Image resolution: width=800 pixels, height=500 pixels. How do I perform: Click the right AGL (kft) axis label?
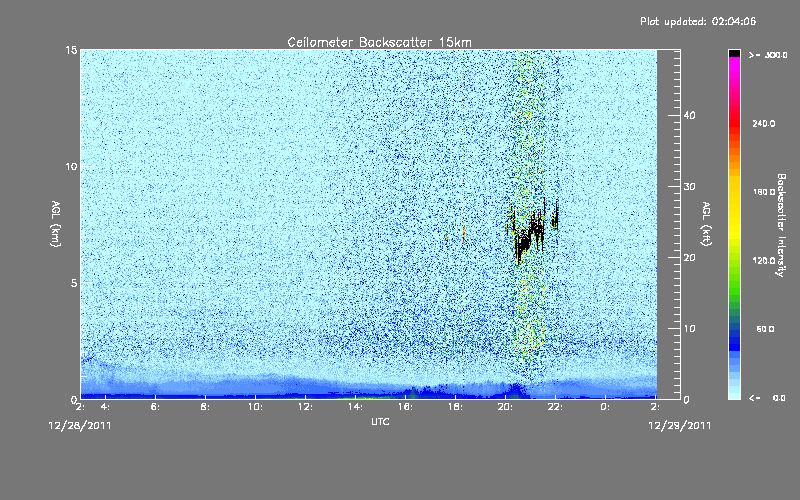[x=706, y=223]
